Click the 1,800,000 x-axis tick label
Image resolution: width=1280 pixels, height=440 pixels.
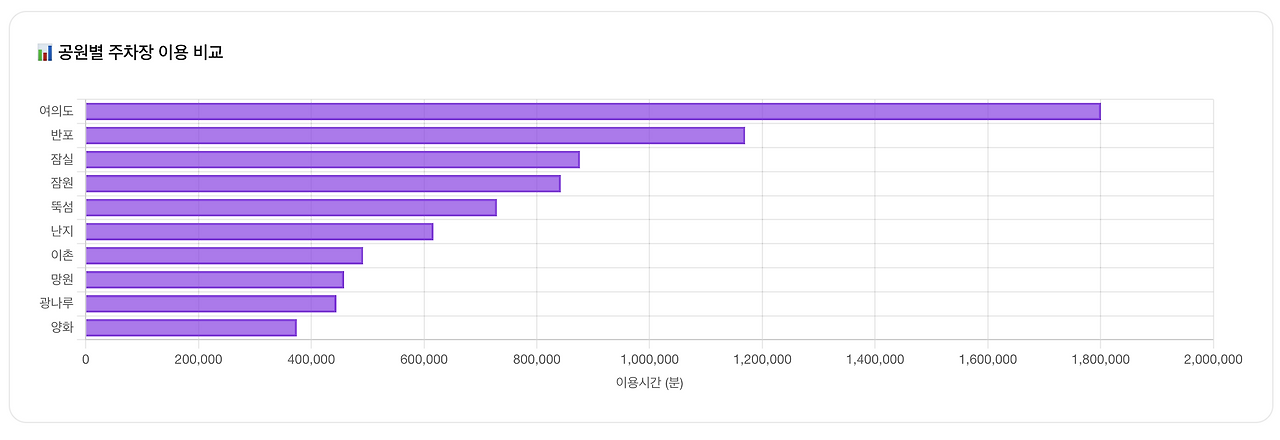click(x=1100, y=358)
